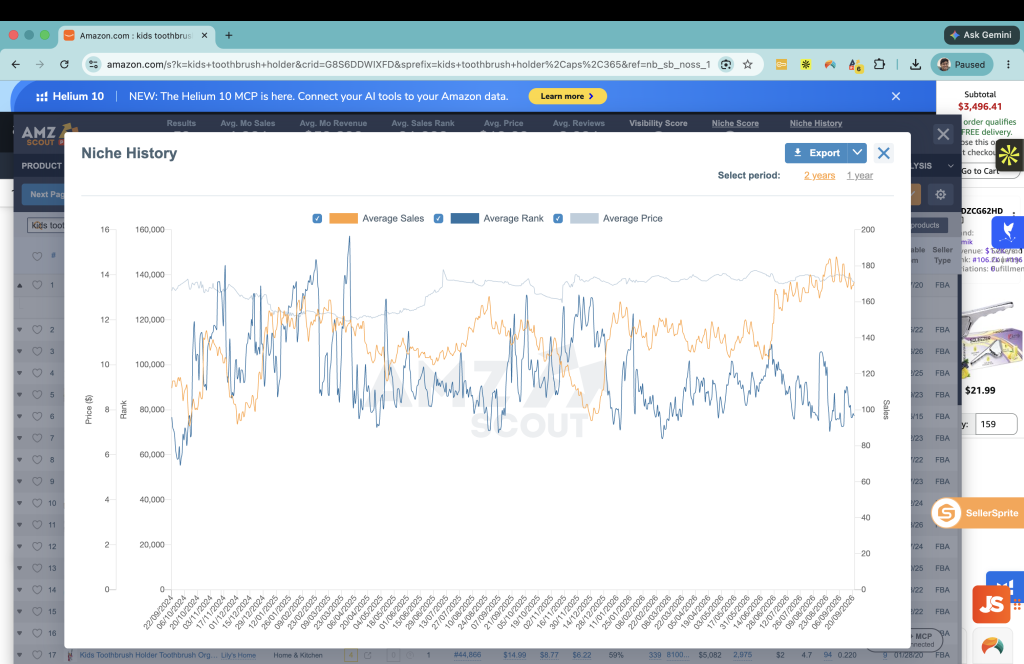This screenshot has width=1024, height=664.
Task: Click the quantity field showing 159
Action: pos(996,424)
